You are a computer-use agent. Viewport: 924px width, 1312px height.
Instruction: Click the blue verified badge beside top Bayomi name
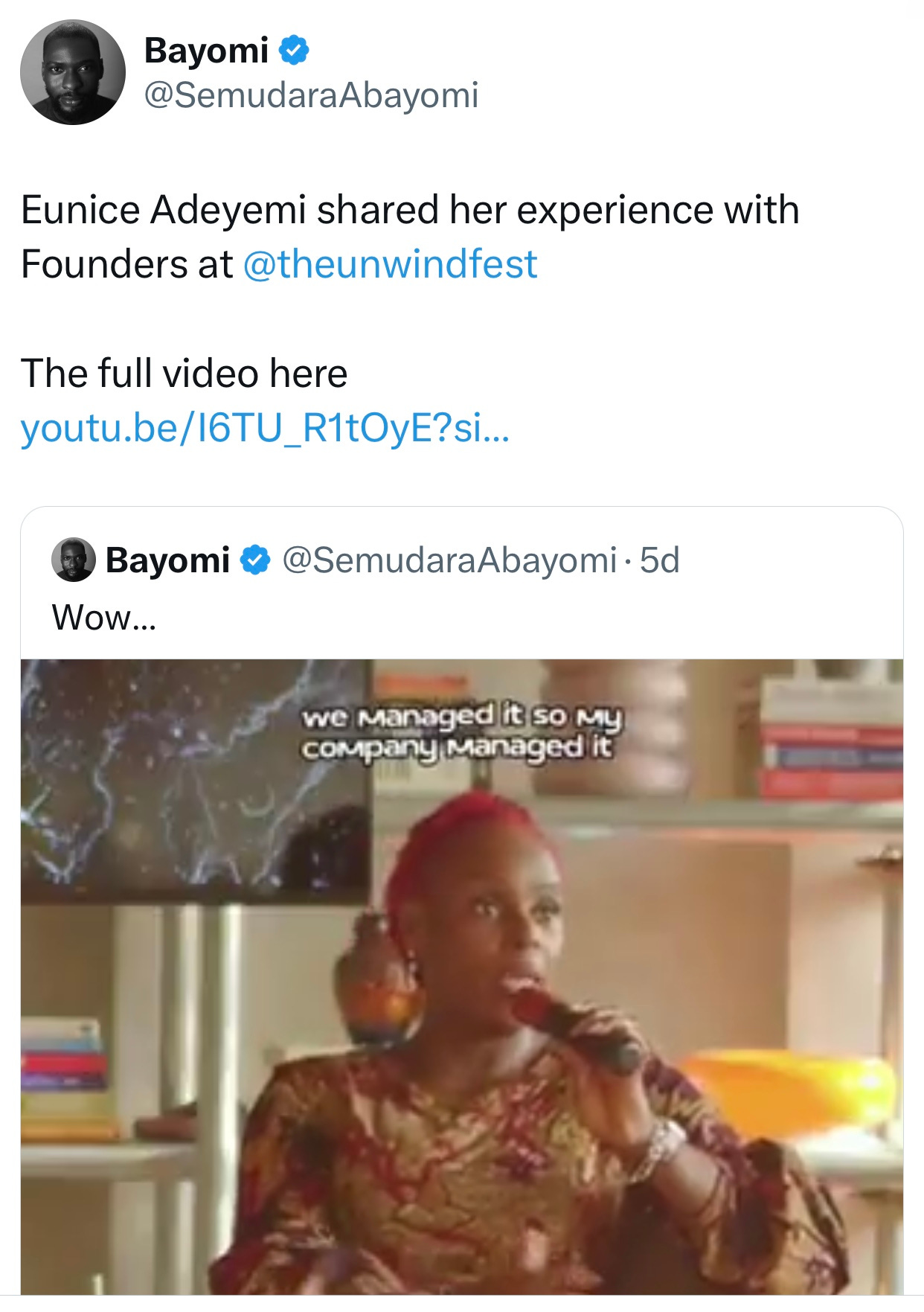[294, 50]
